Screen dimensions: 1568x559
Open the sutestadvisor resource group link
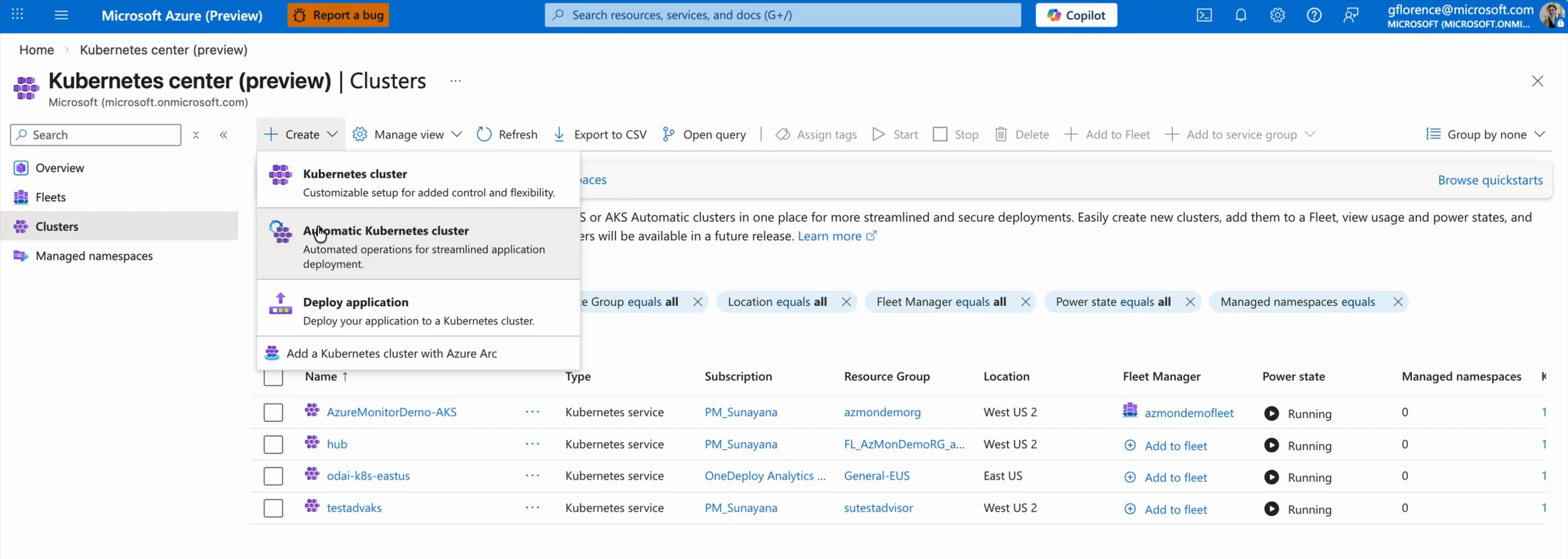pyautogui.click(x=878, y=508)
